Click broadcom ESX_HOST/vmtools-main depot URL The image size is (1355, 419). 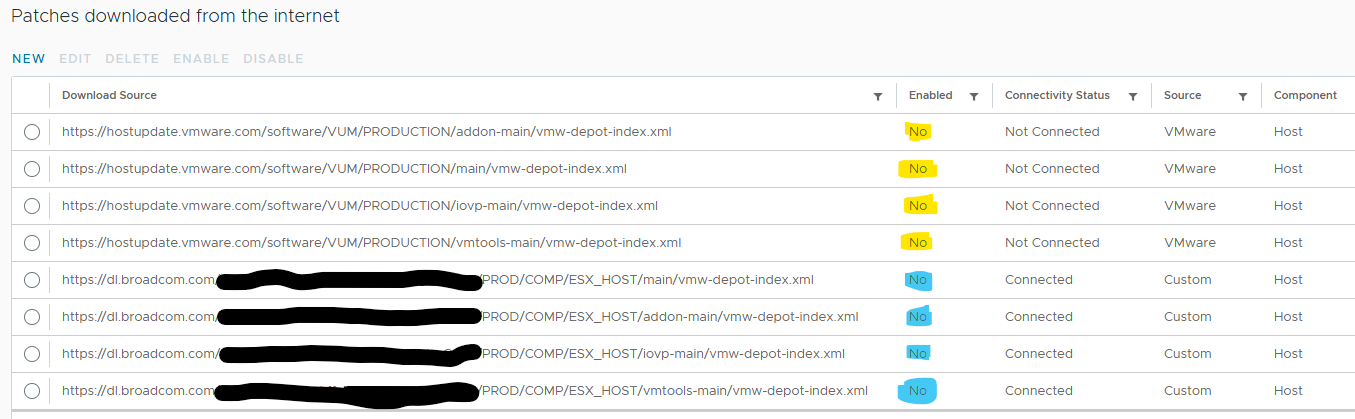pyautogui.click(x=465, y=391)
